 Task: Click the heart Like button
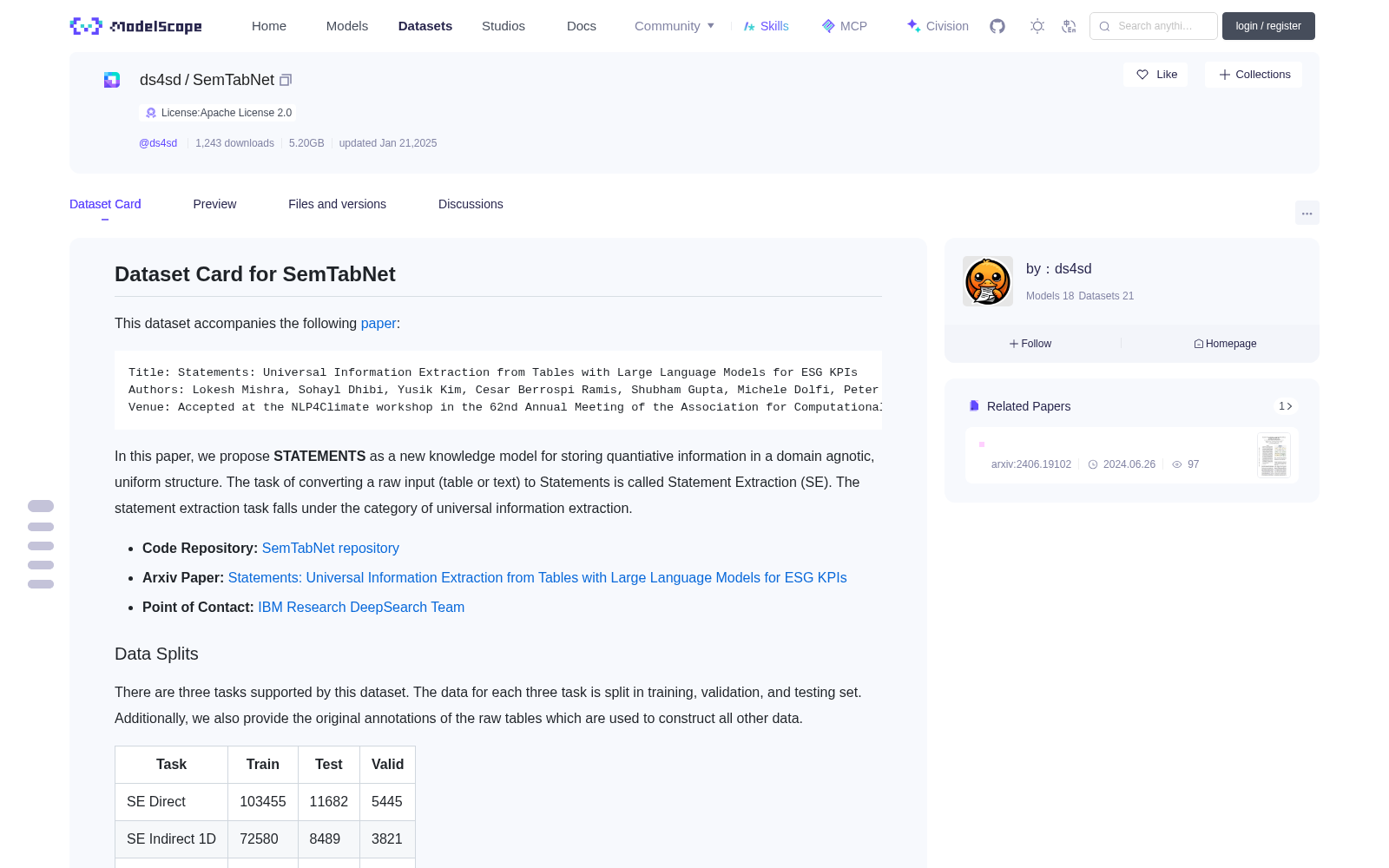(1155, 75)
